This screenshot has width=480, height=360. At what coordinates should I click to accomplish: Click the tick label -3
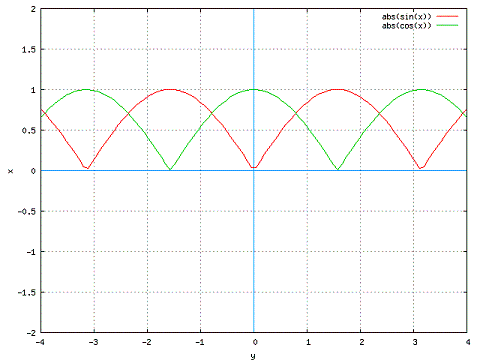coord(93,342)
